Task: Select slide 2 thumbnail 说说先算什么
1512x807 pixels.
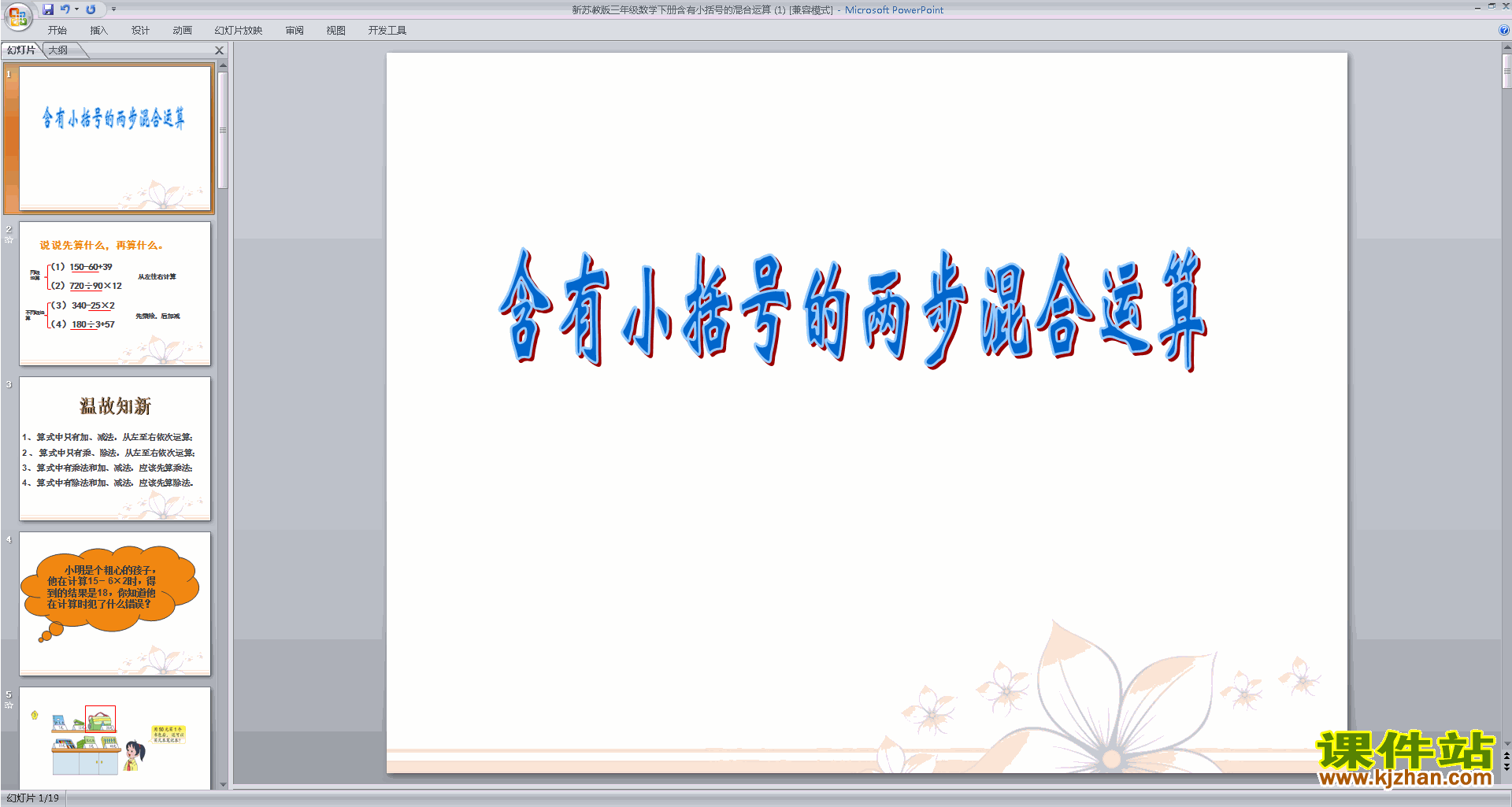Action: click(x=115, y=294)
